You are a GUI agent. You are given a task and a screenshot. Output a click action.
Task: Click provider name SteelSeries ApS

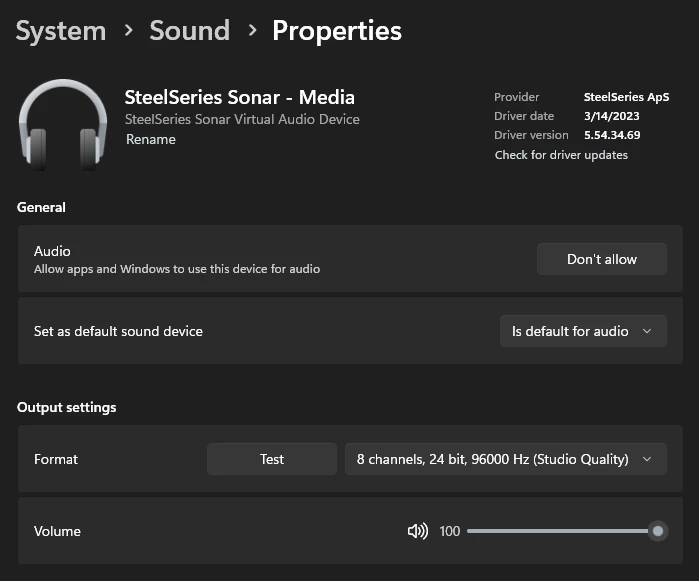click(x=626, y=97)
